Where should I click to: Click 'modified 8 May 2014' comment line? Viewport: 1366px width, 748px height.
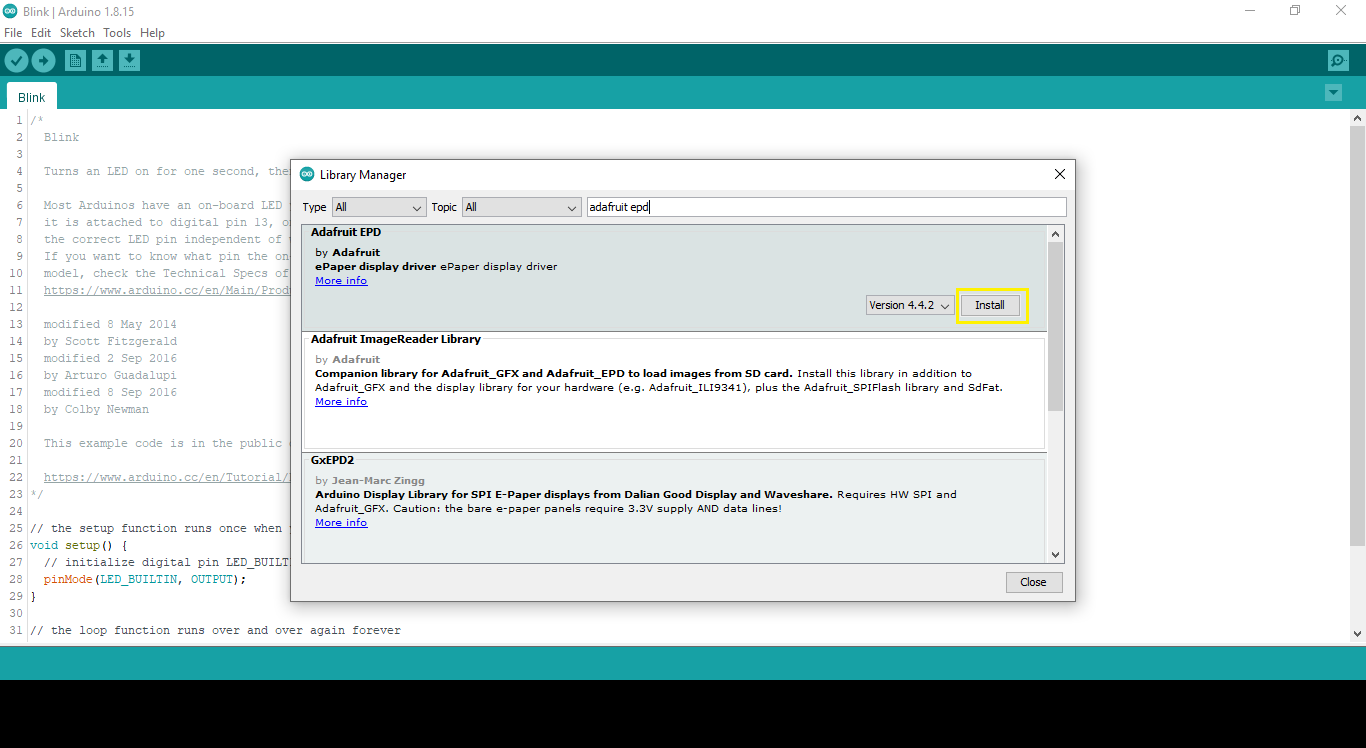[x=110, y=324]
